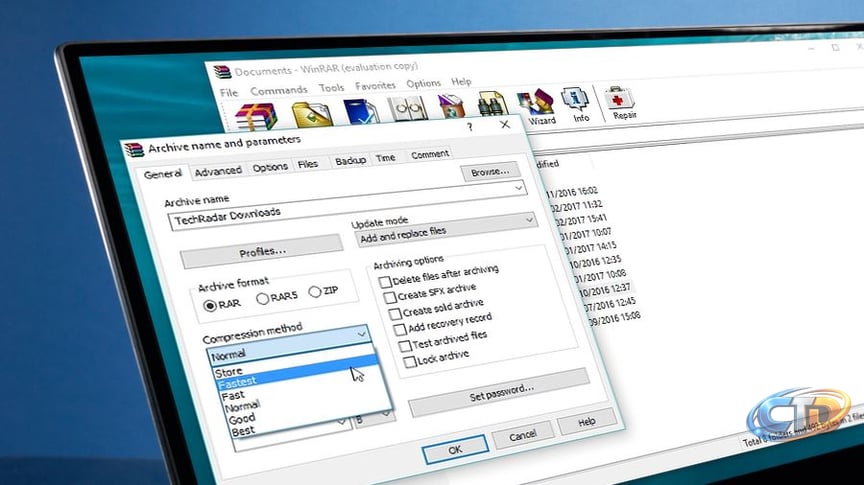Open the Update mode dropdown
864x485 pixels.
(x=445, y=230)
